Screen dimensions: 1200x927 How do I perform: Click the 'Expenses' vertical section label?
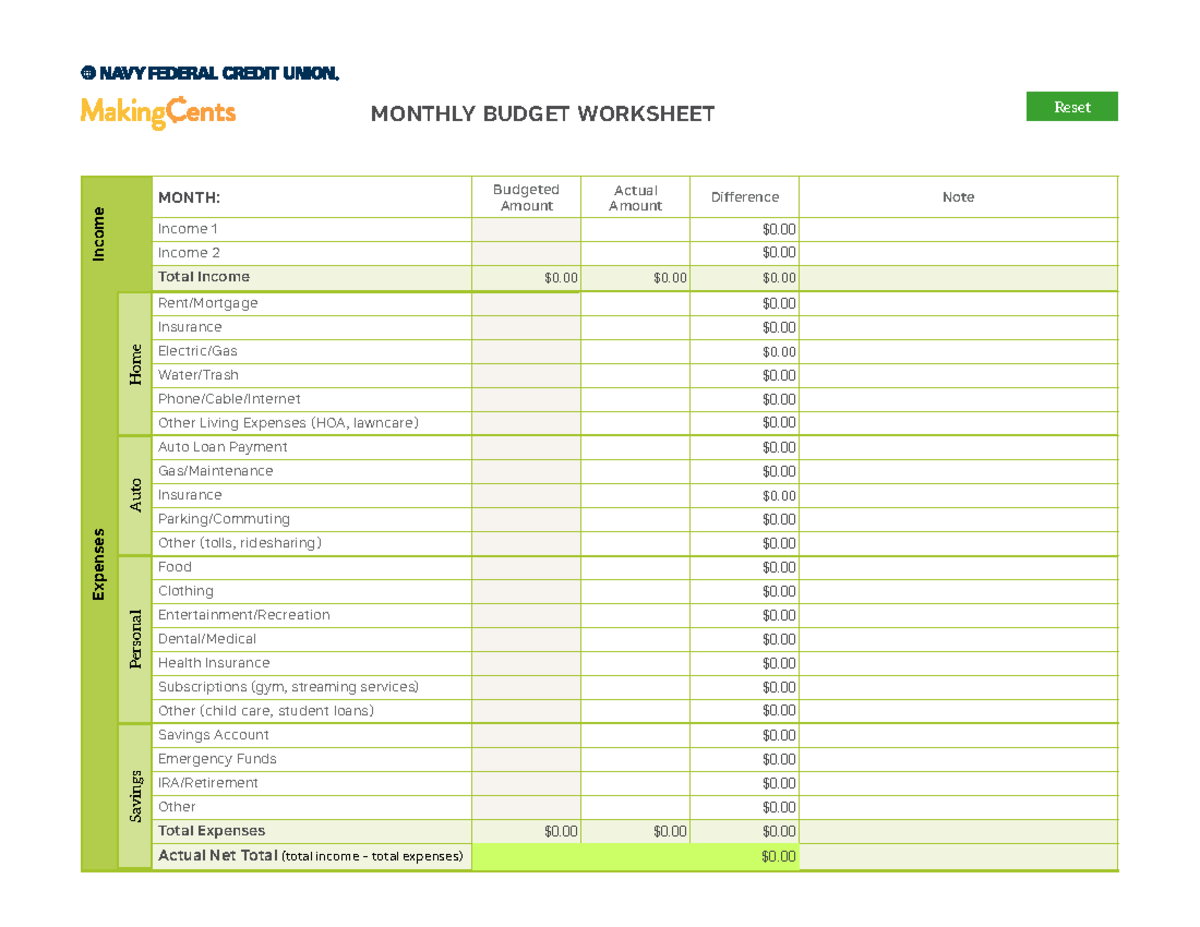tap(98, 565)
